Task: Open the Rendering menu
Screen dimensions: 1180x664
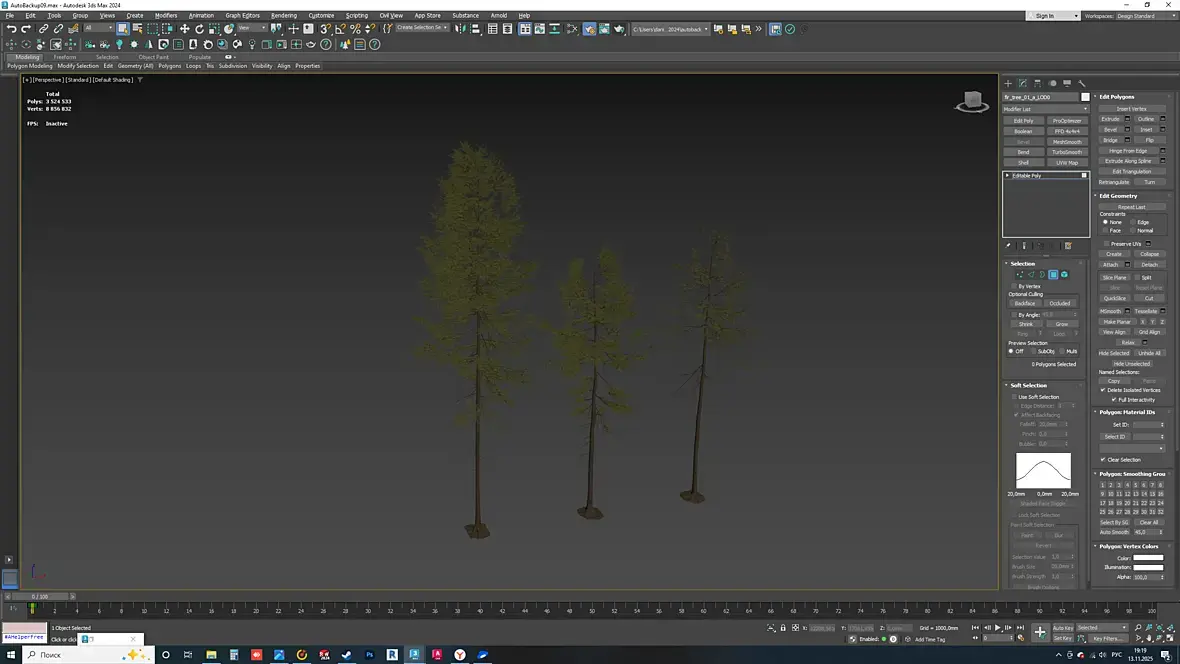Action: pyautogui.click(x=283, y=15)
